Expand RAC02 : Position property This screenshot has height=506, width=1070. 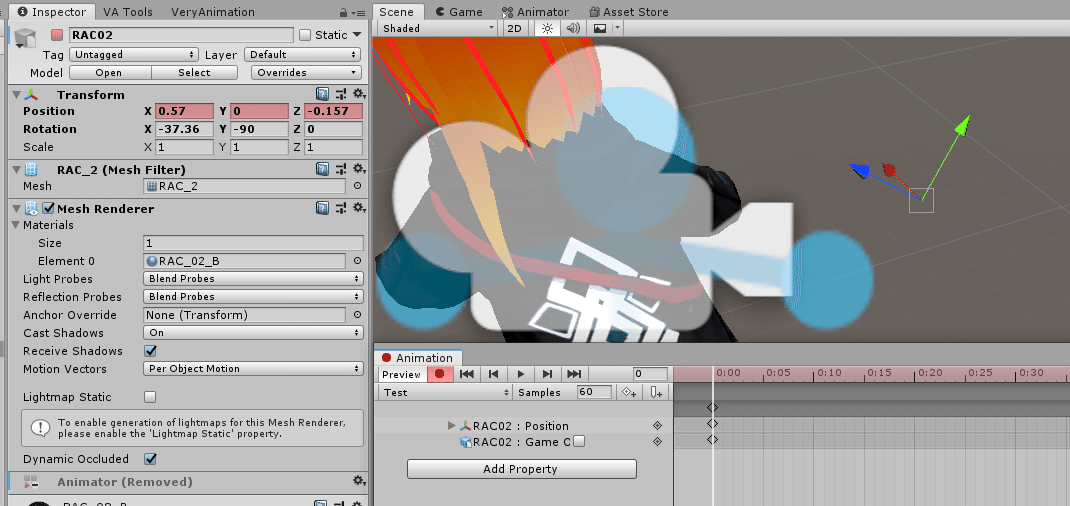point(451,426)
